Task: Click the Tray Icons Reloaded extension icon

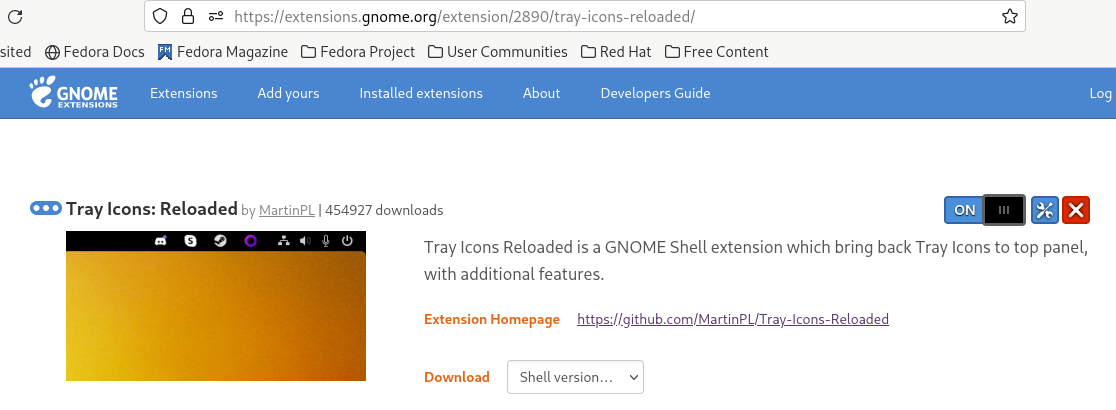Action: coord(46,209)
